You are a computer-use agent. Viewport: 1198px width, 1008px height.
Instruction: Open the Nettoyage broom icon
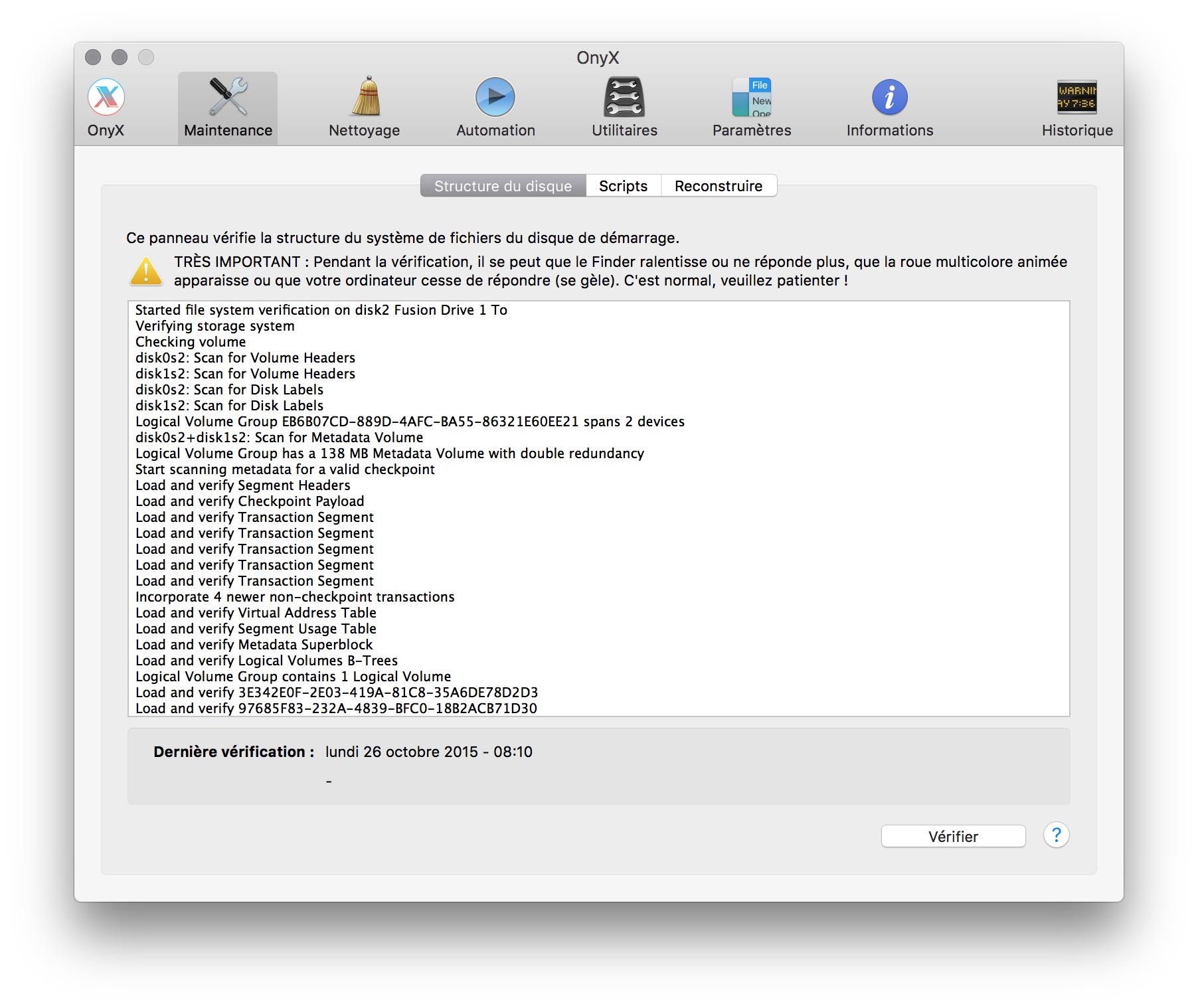pos(365,96)
